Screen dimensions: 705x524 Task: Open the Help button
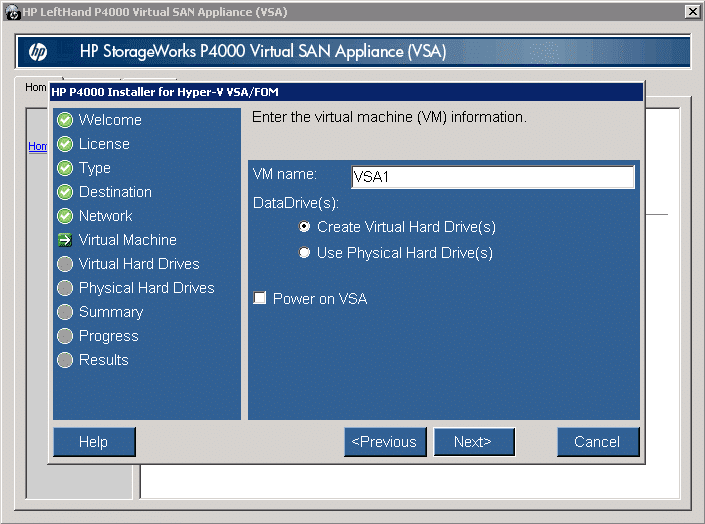point(94,442)
